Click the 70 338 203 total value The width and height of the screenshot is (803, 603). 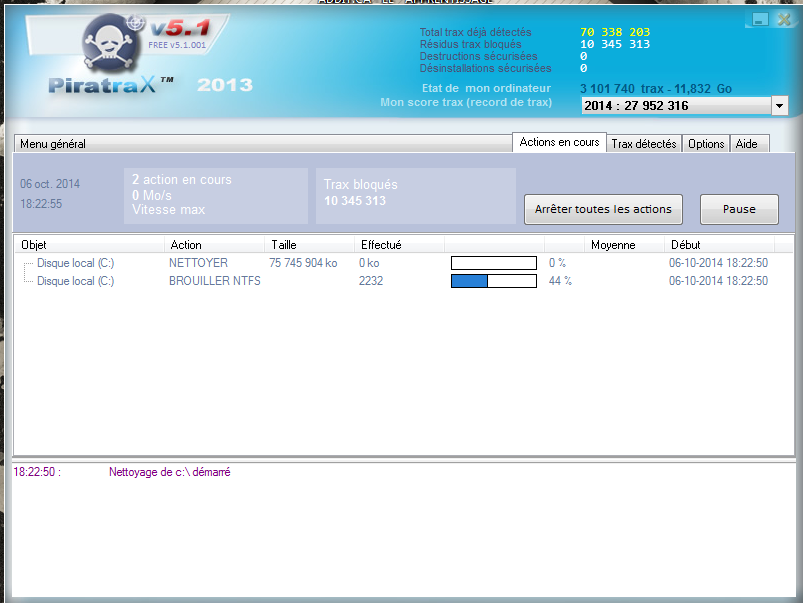tap(615, 32)
